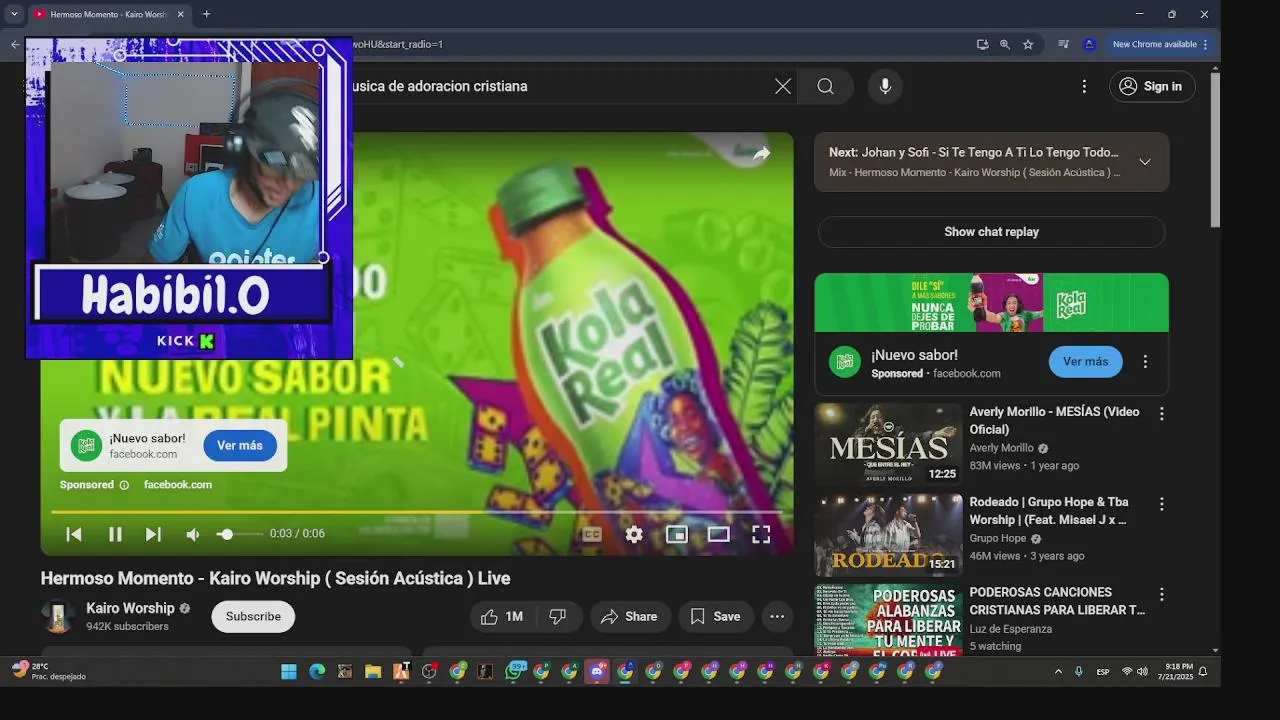The image size is (1280, 720).
Task: Open the Rodeado Grupo Hope thumbnail
Action: pos(888,535)
